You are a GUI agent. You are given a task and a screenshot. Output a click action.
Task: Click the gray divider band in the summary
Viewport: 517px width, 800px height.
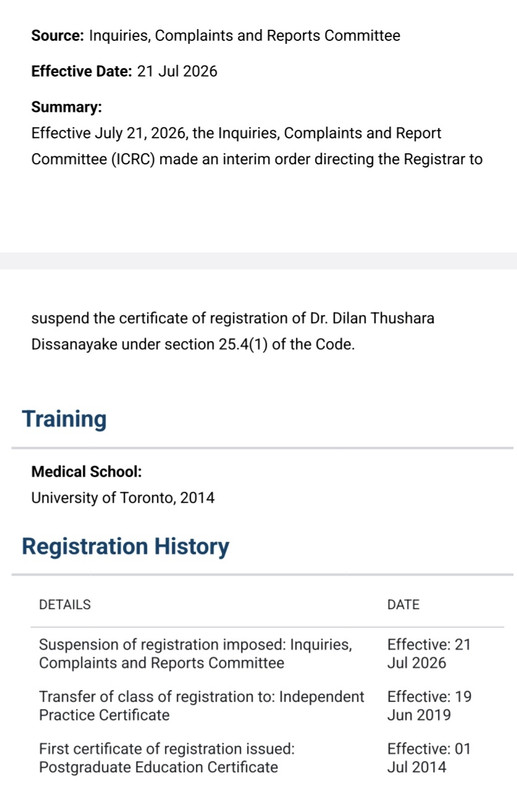click(258, 261)
